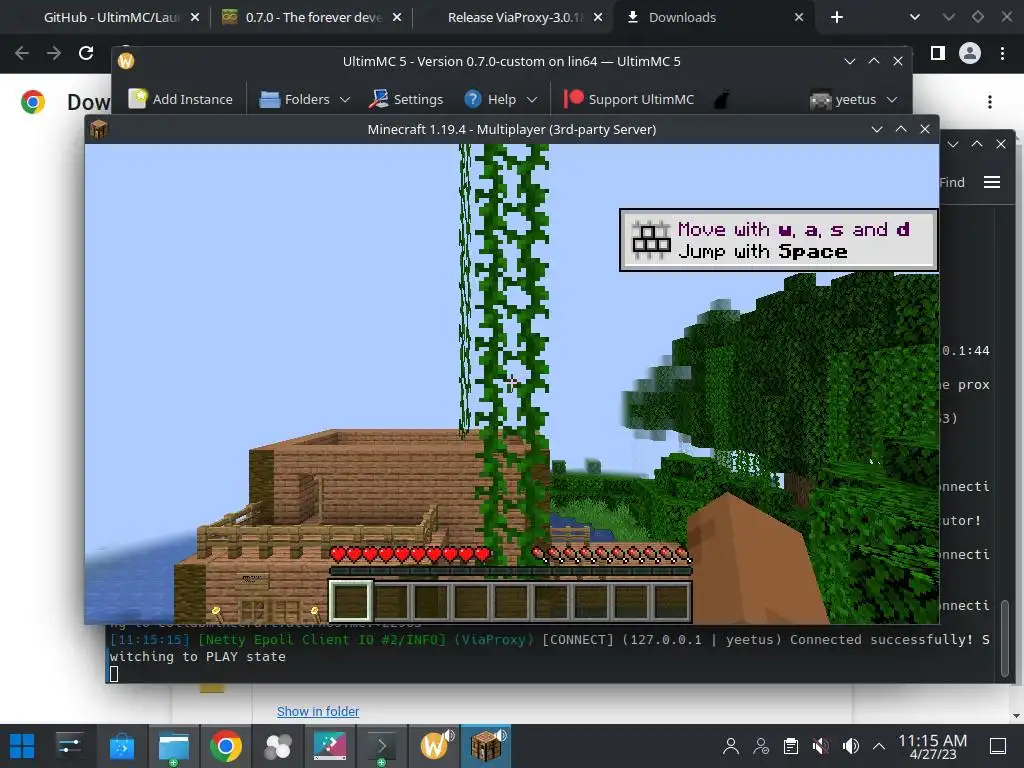1024x768 pixels.
Task: Open the file manager from taskbar
Action: pos(174,746)
